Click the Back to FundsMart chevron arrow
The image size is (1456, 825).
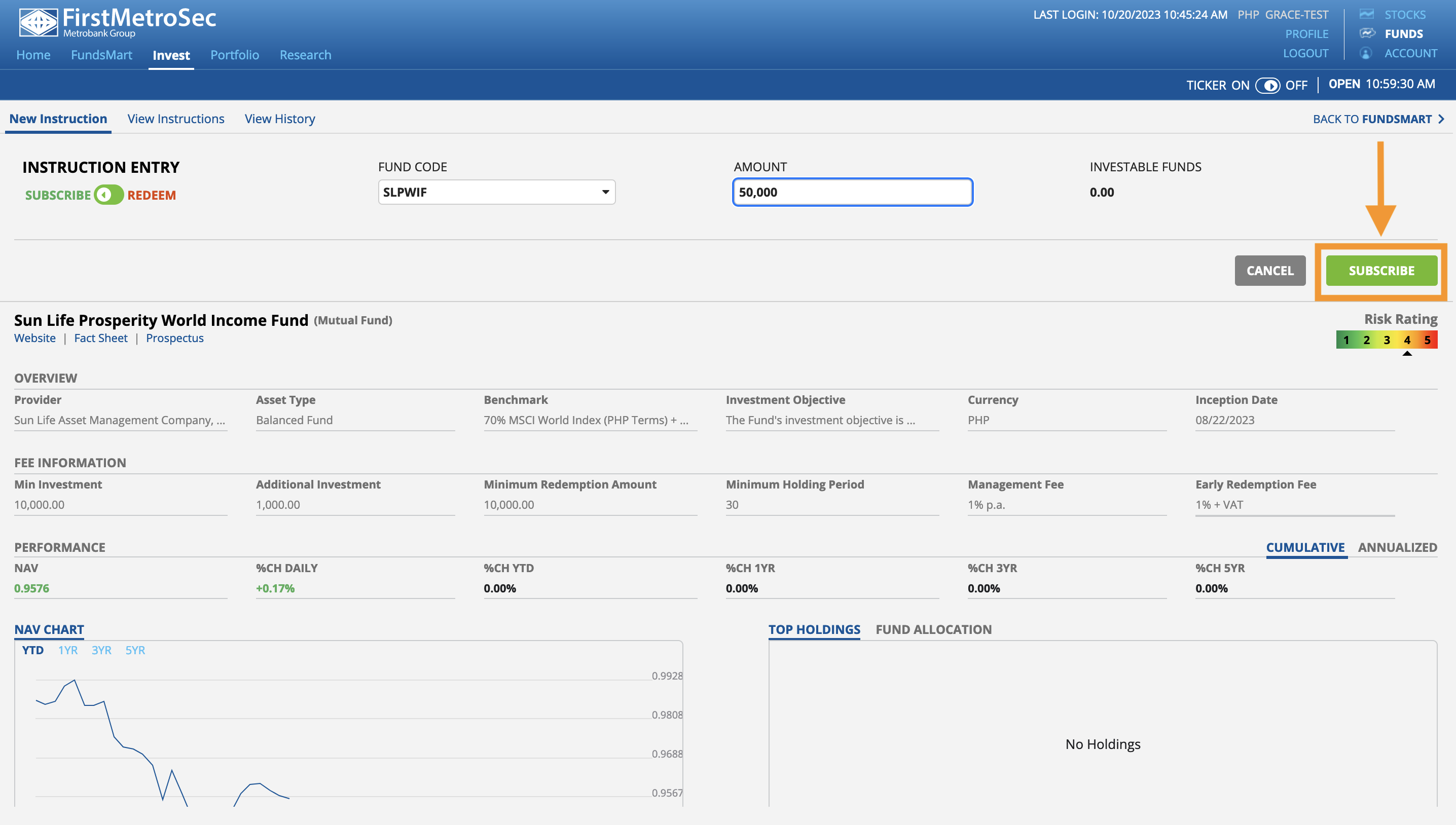1441,119
